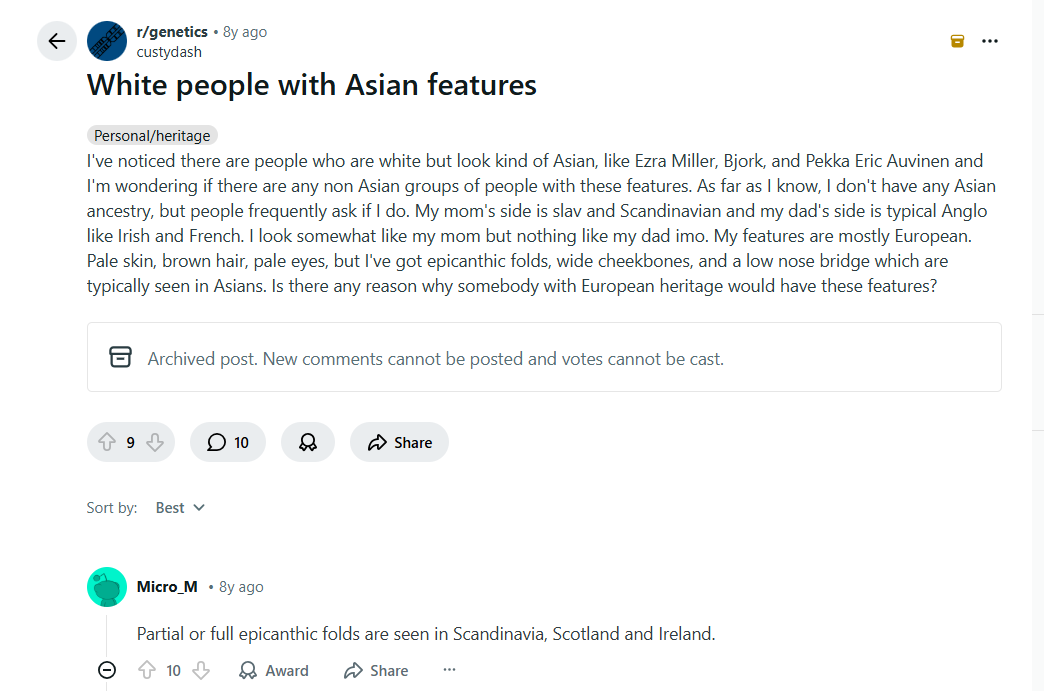The width and height of the screenshot is (1044, 691).
Task: Open Micro_M comment's more options menu
Action: point(449,670)
